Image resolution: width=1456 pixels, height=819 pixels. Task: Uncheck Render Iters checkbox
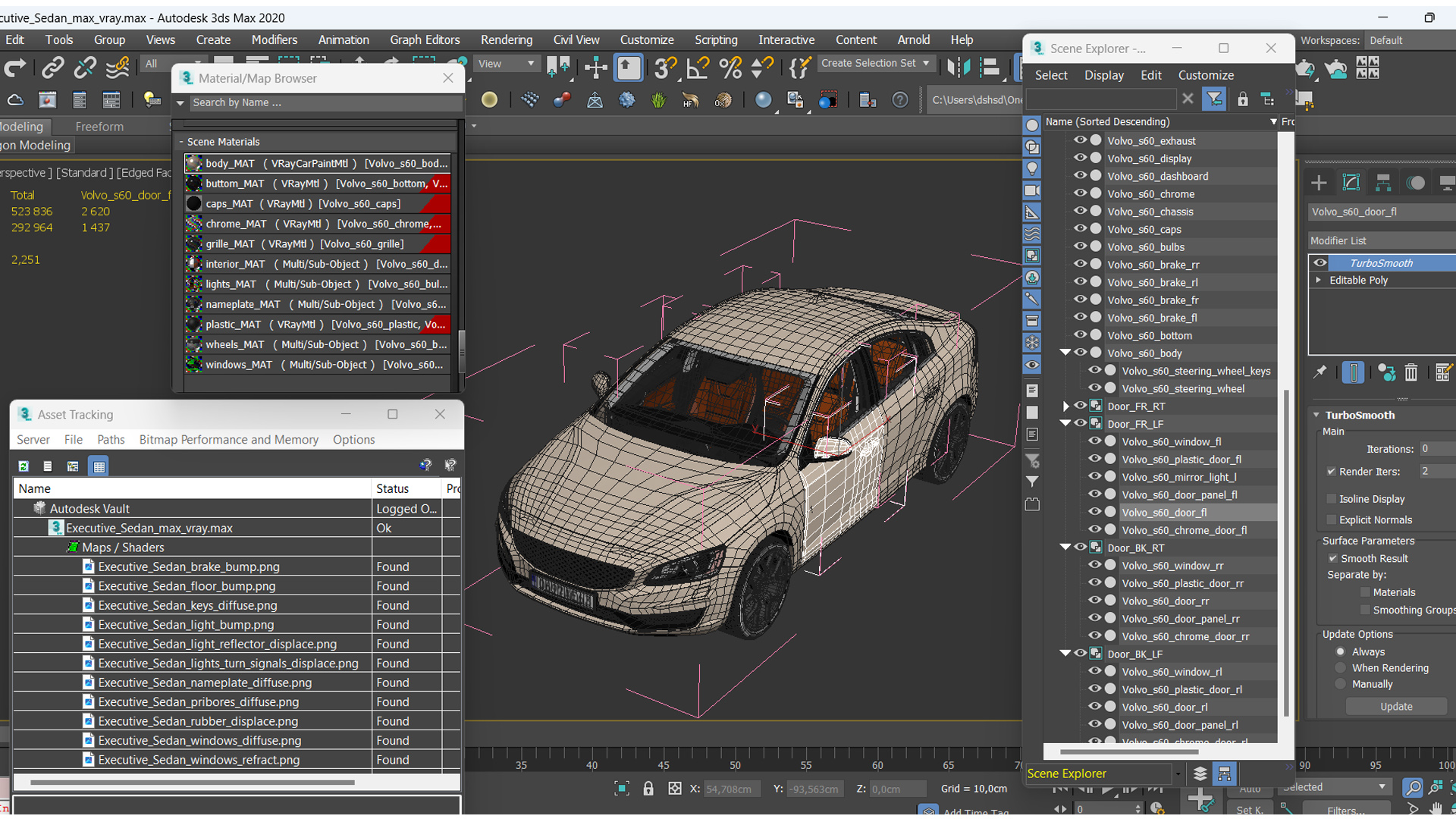pyautogui.click(x=1331, y=471)
